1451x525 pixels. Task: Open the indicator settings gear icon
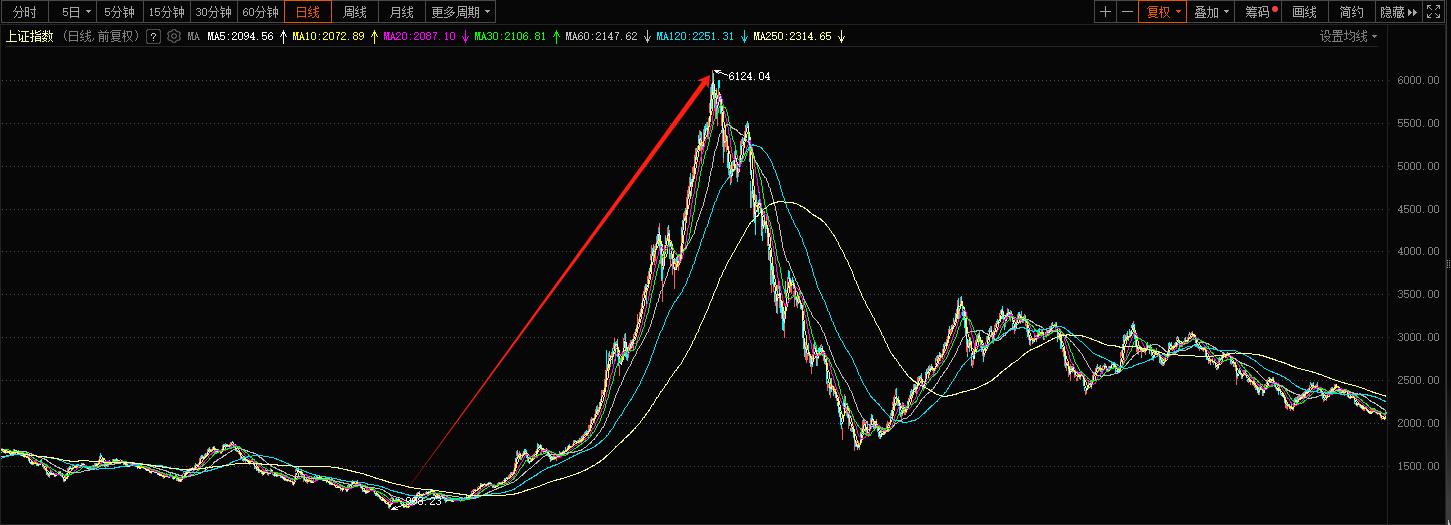point(174,37)
